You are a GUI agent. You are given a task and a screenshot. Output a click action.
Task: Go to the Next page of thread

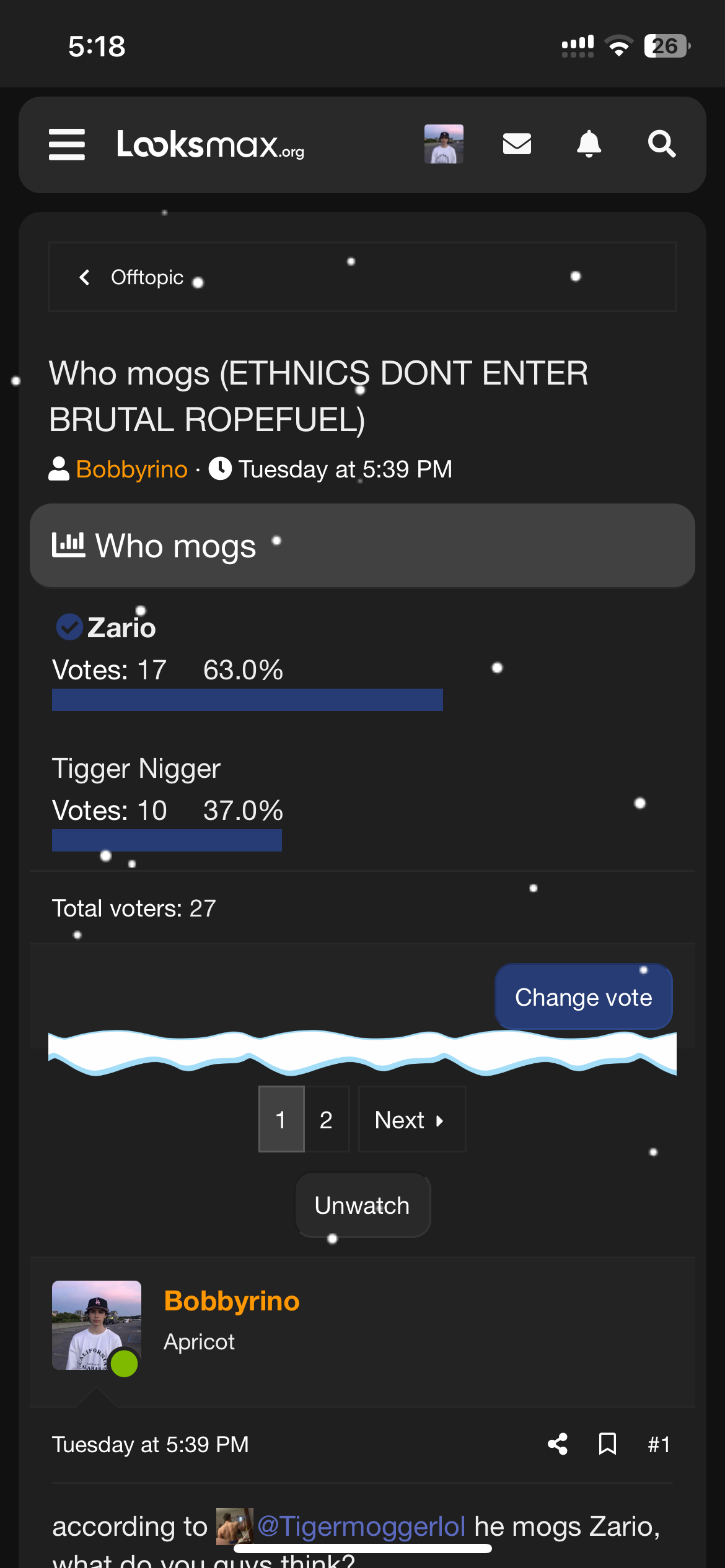[411, 1120]
